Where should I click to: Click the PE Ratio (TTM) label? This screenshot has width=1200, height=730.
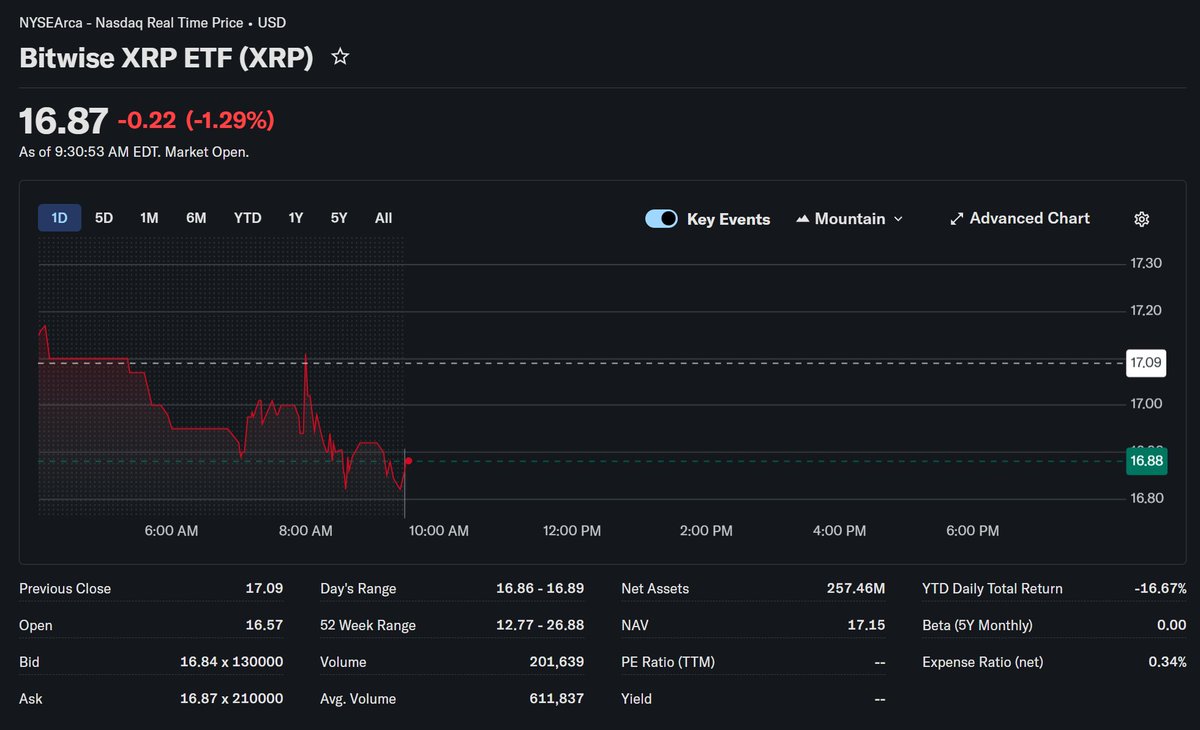(x=668, y=662)
